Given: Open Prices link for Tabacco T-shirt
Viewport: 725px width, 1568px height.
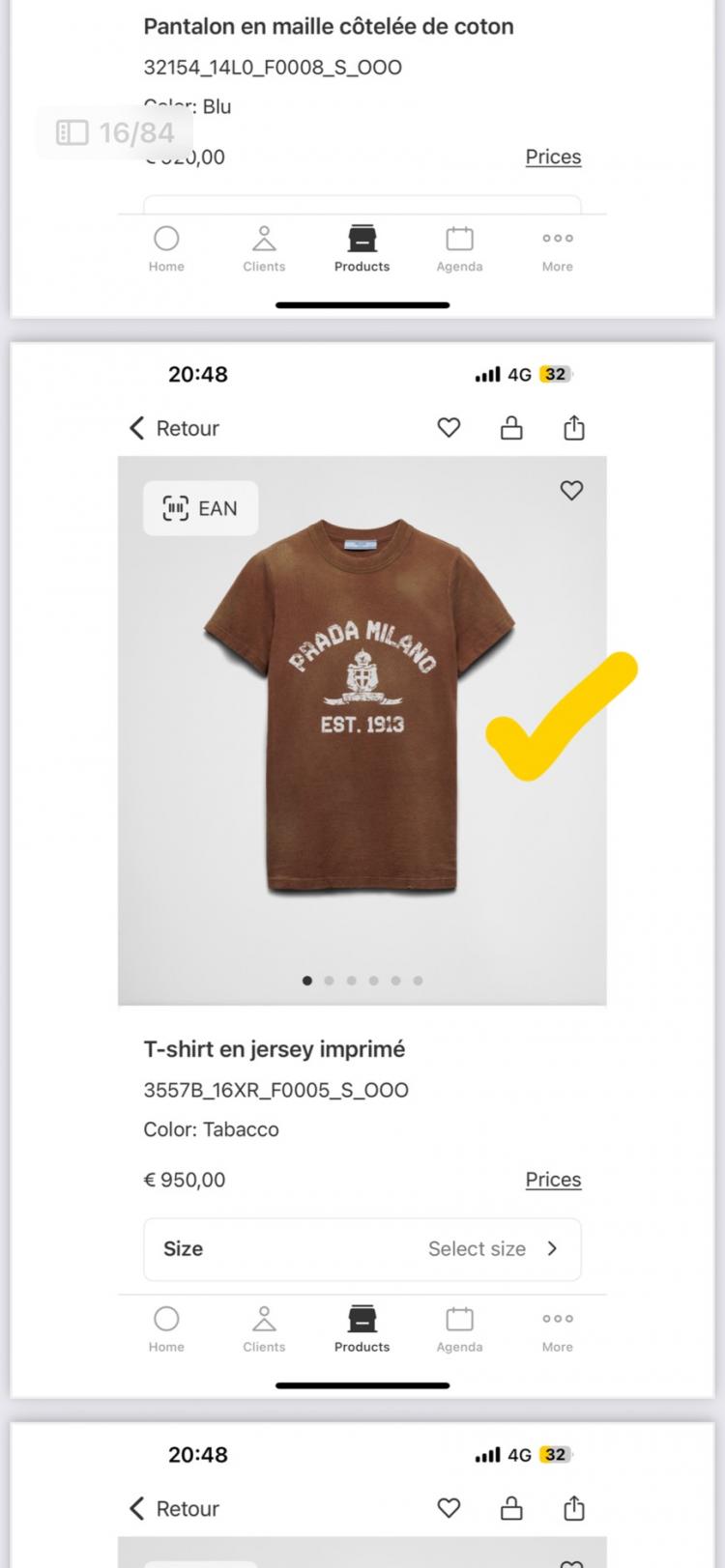Looking at the screenshot, I should pos(553,1180).
